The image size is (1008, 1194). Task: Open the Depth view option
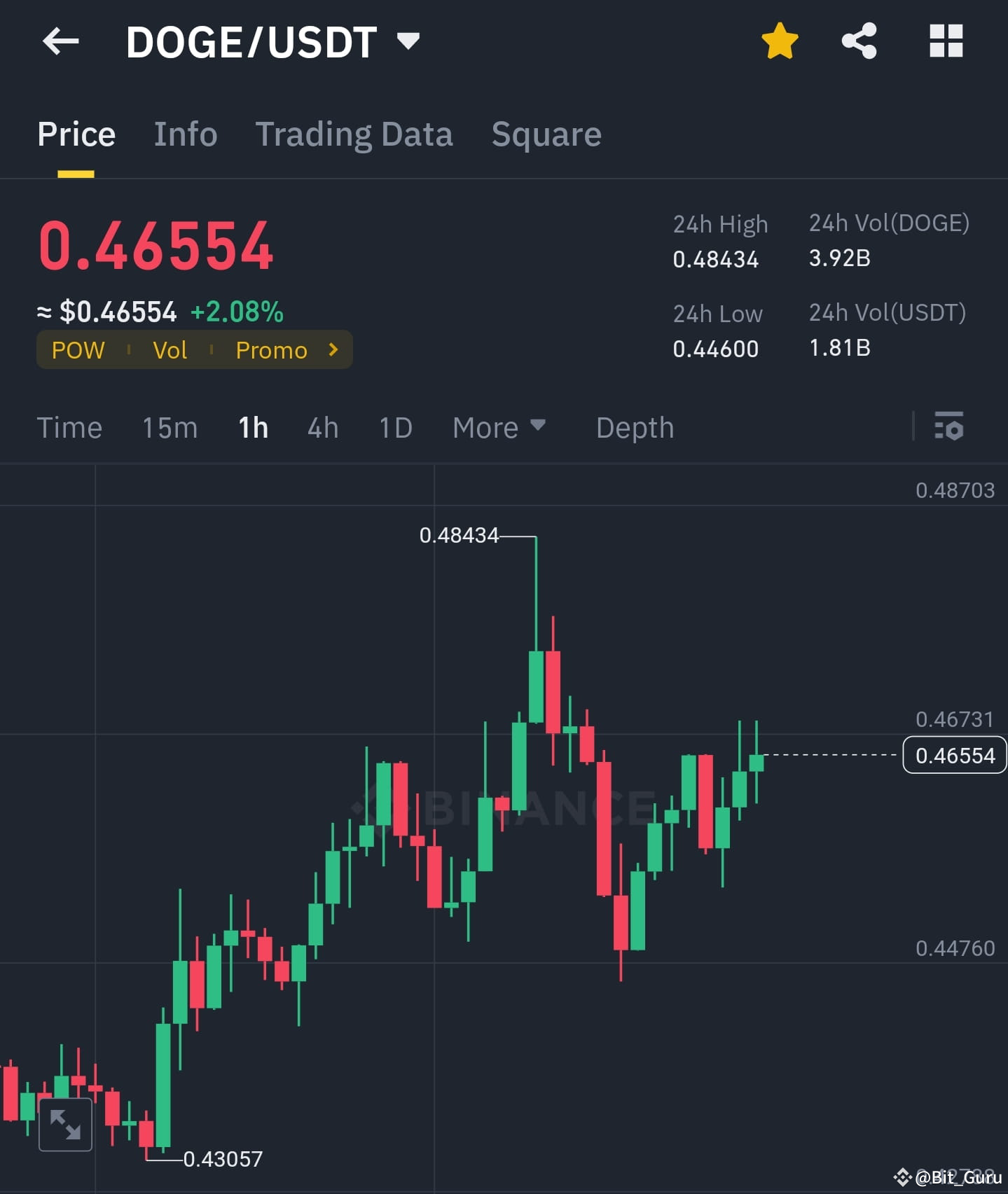(x=634, y=427)
